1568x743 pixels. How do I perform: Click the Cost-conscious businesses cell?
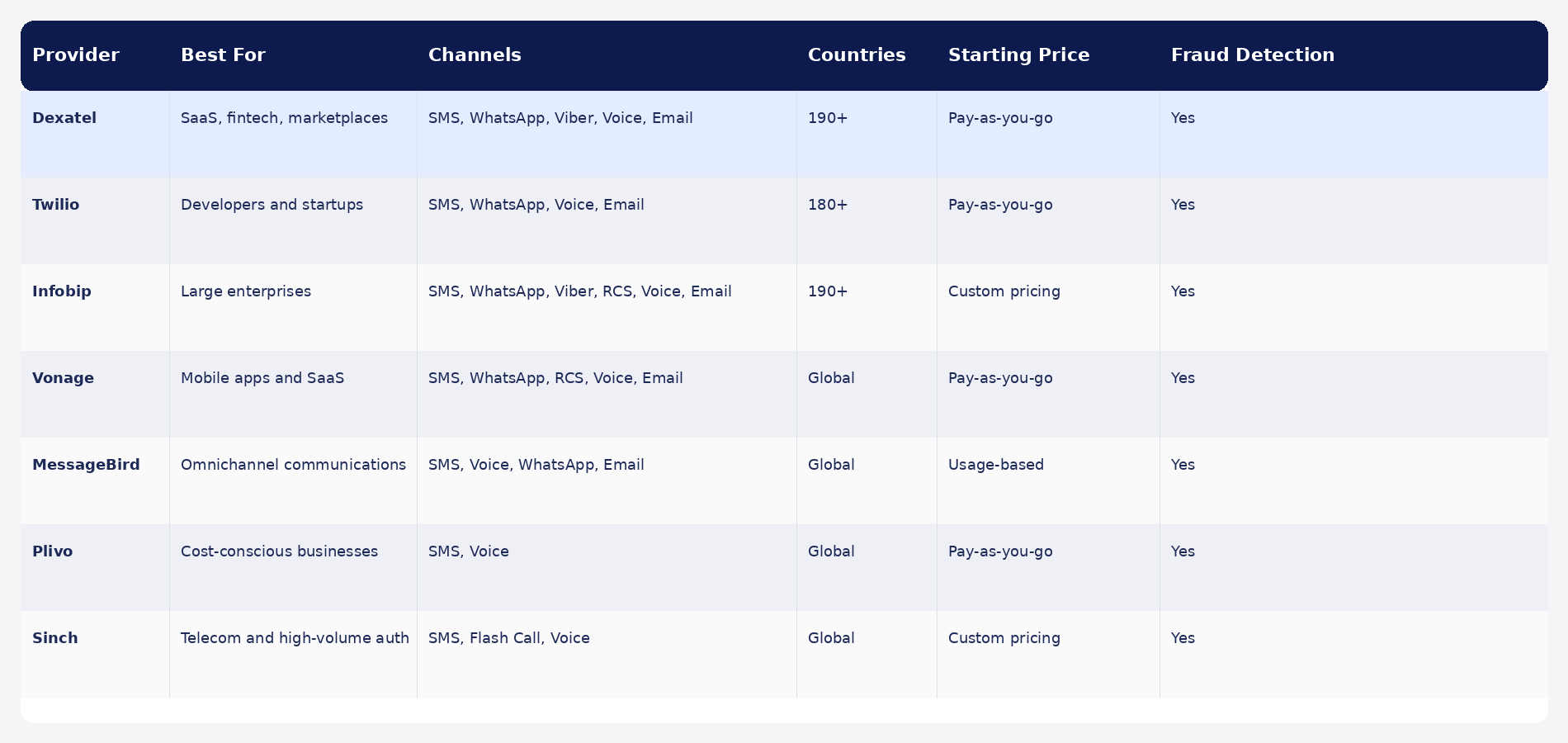pos(279,551)
